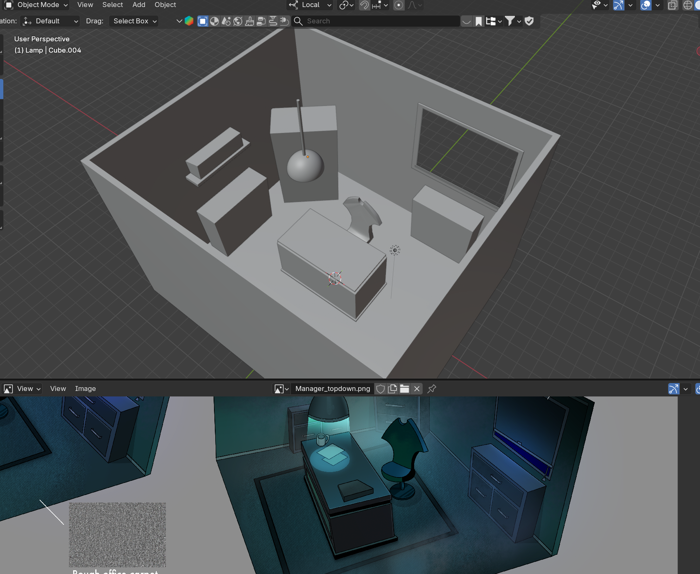Click the editor type icon beside Object Mode
Image resolution: width=700 pixels, height=574 pixels.
(x=8, y=5)
